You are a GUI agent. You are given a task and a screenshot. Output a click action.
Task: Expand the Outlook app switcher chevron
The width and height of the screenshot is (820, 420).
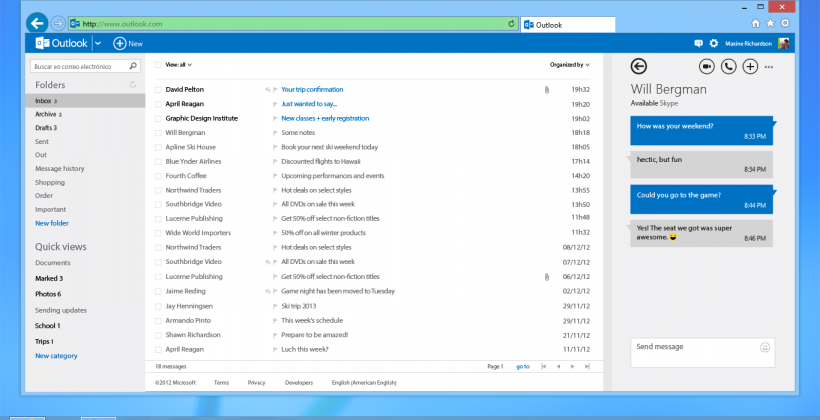pos(98,43)
